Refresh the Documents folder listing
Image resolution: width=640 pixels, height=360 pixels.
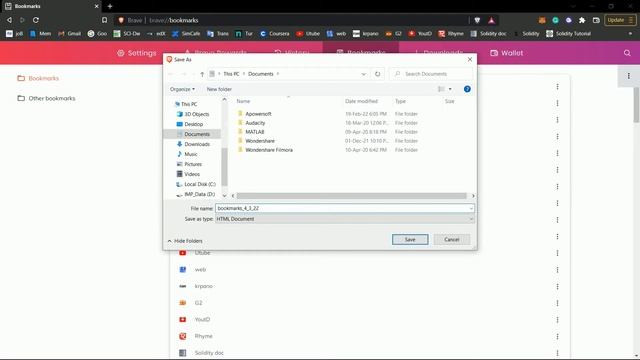378,74
